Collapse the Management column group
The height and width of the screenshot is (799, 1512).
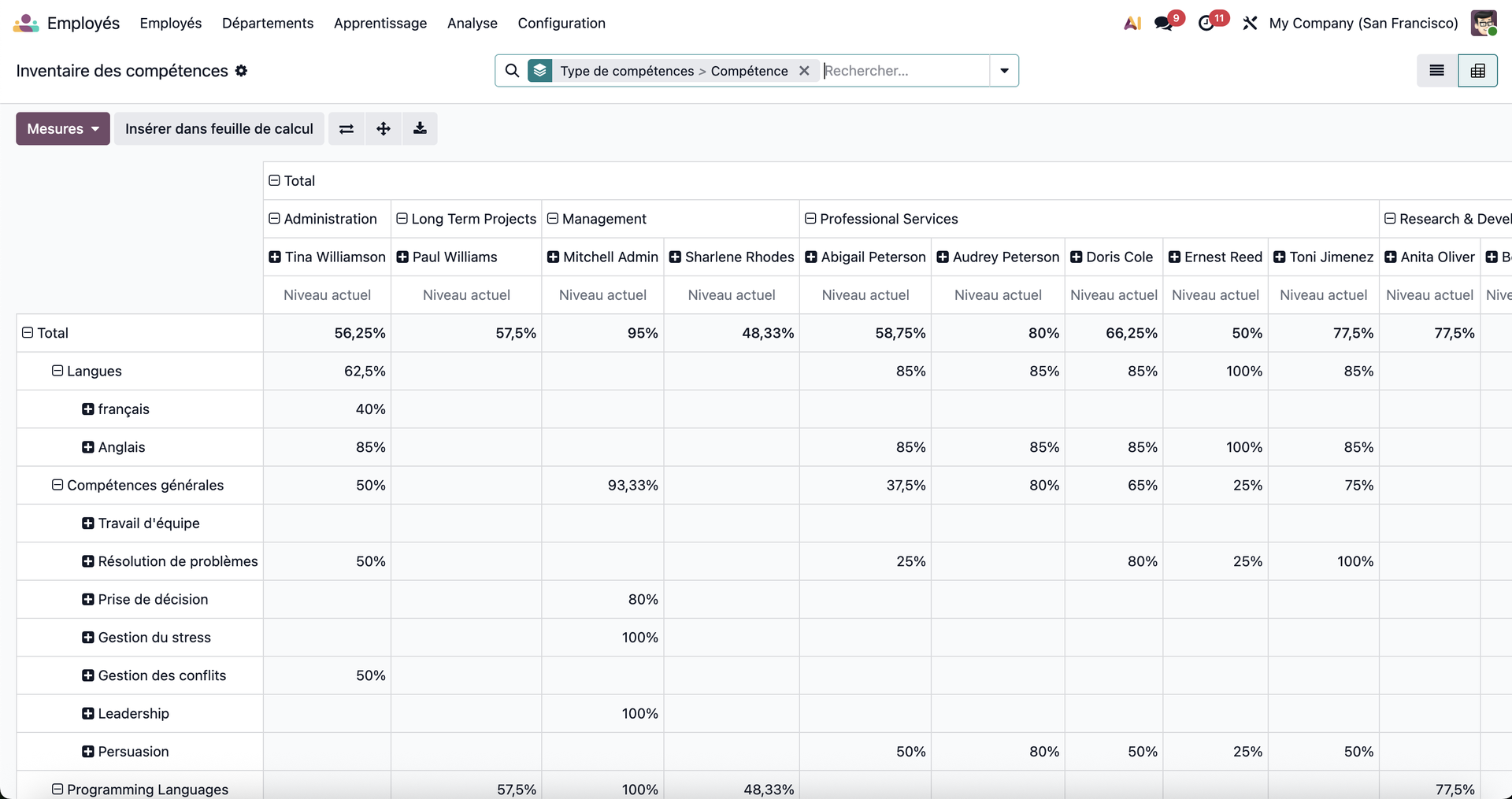(553, 219)
